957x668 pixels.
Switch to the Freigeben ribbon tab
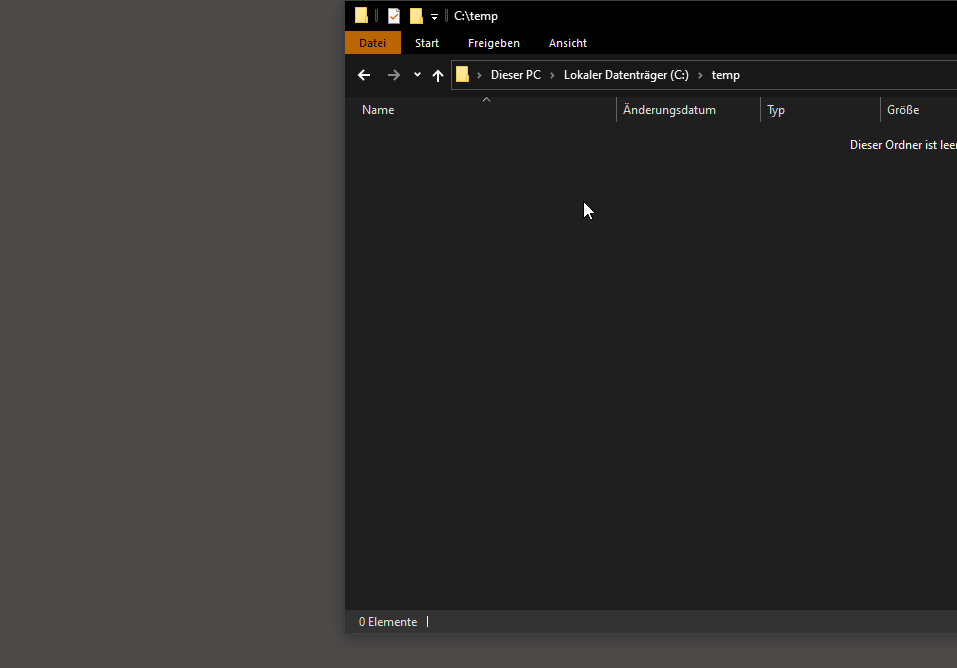click(493, 43)
